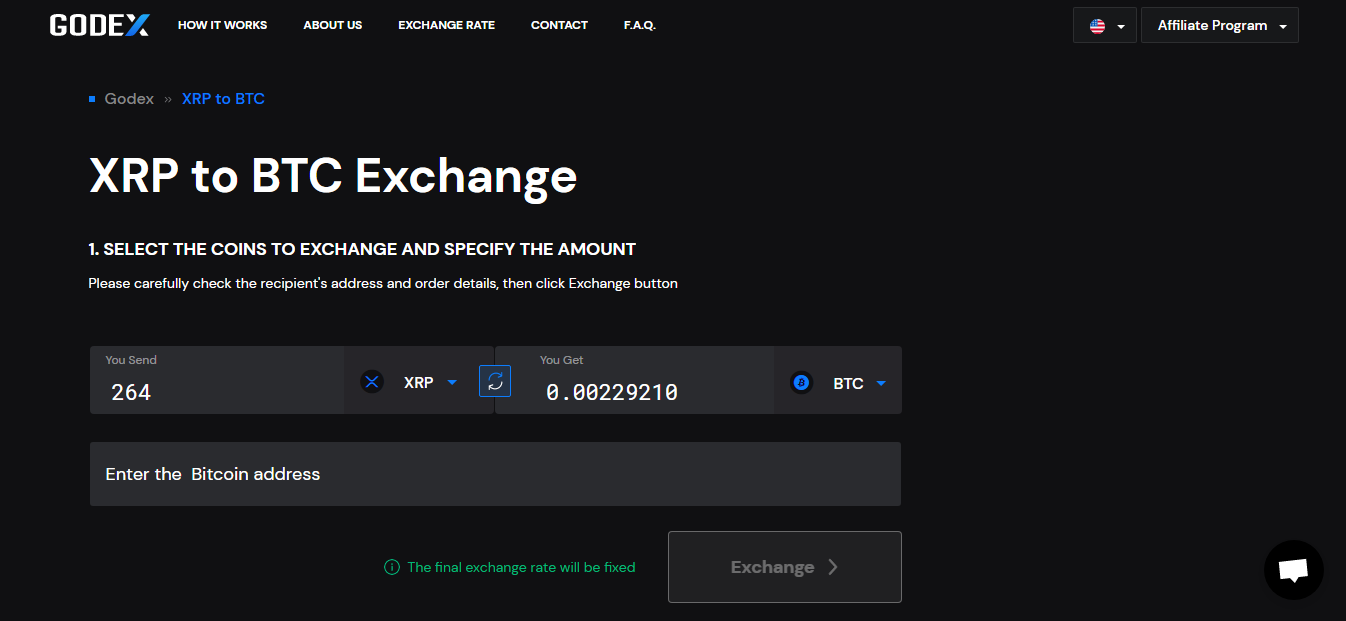Click the XRP coin icon
1346x621 pixels.
pyautogui.click(x=372, y=382)
